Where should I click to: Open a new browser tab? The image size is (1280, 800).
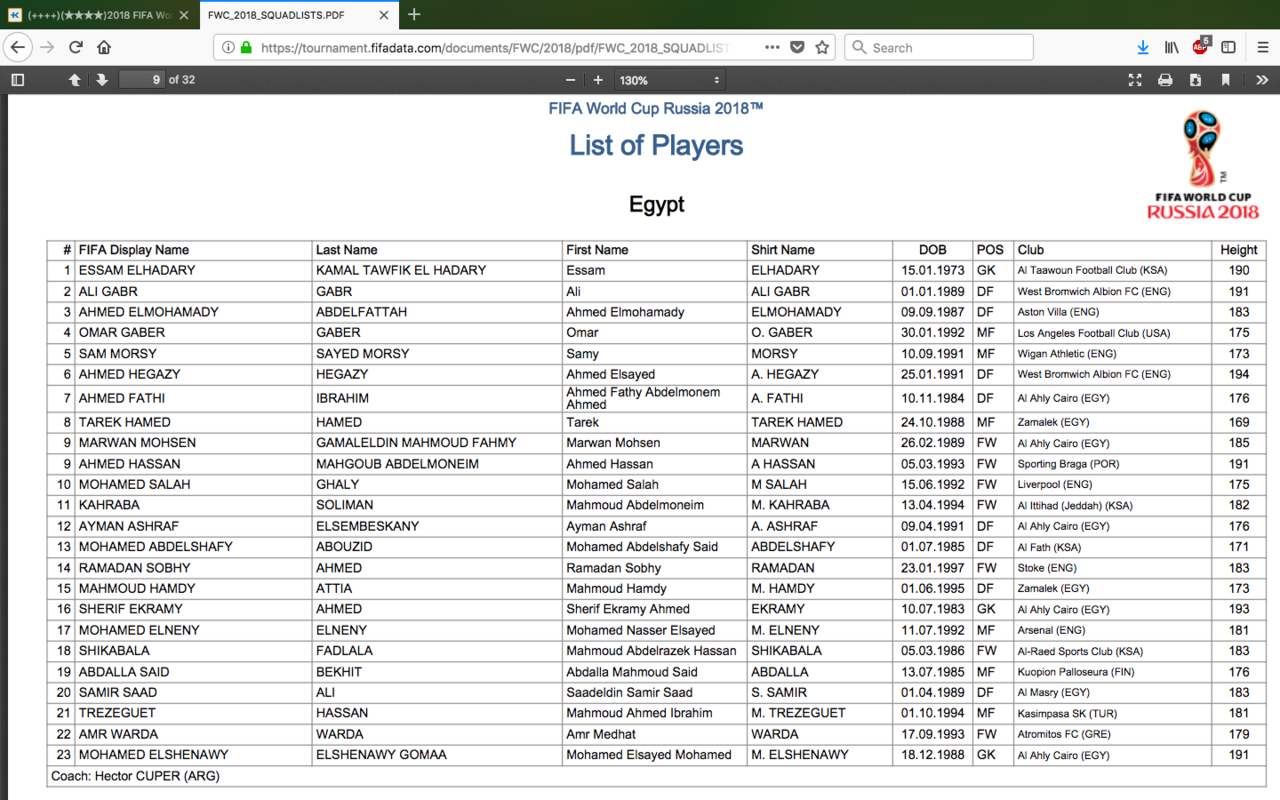coord(414,15)
